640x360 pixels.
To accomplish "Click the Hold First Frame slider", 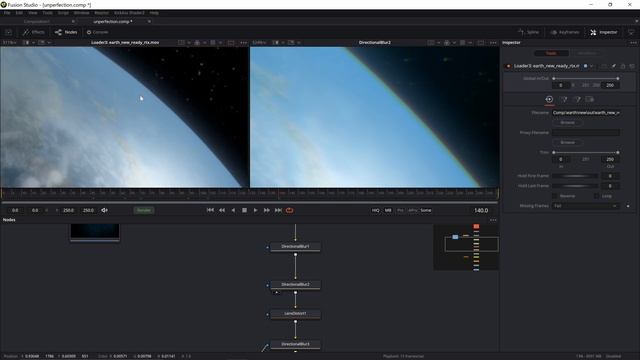I will click(575, 176).
